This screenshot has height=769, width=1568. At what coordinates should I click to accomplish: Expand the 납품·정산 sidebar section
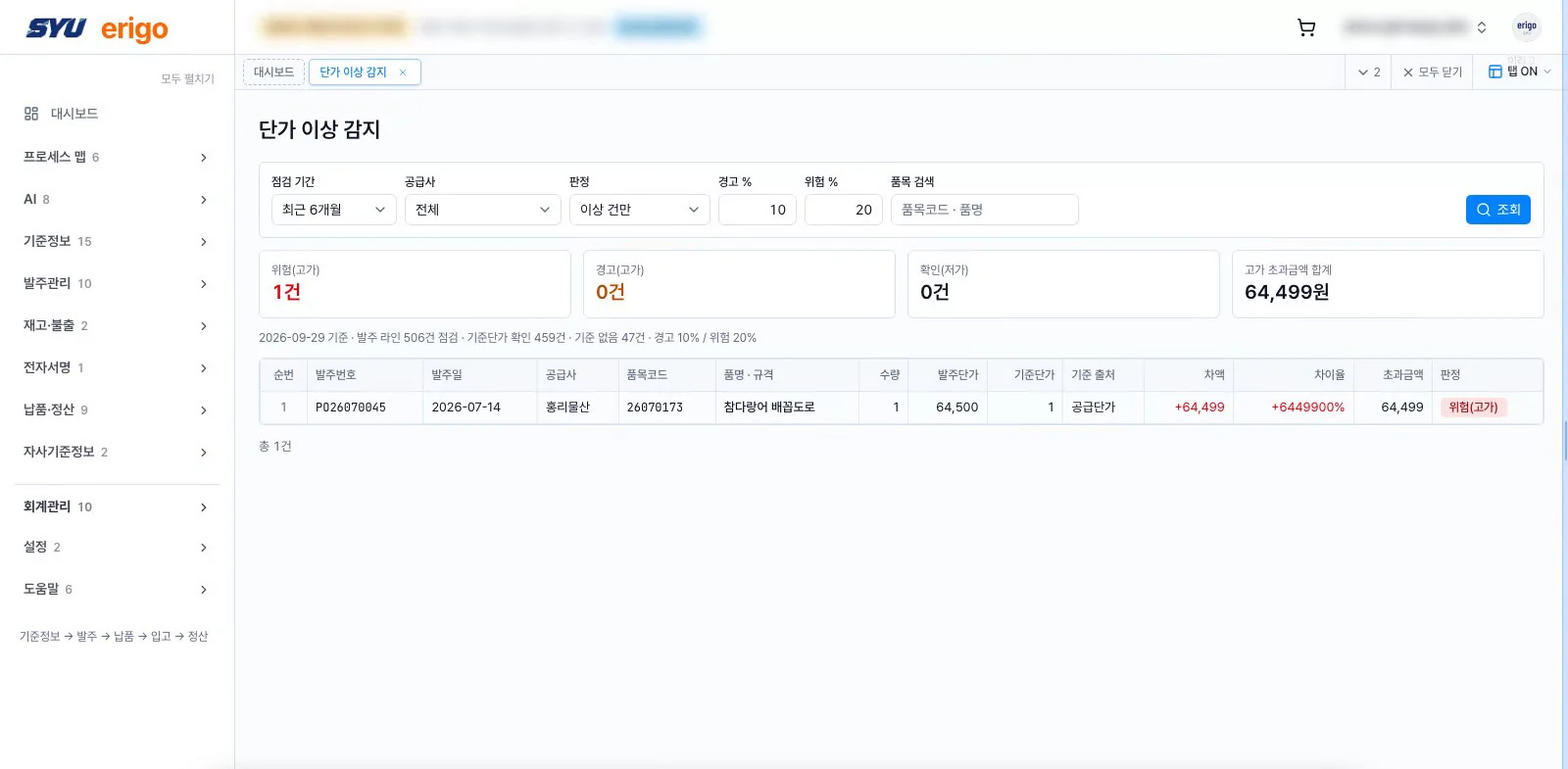pos(117,409)
